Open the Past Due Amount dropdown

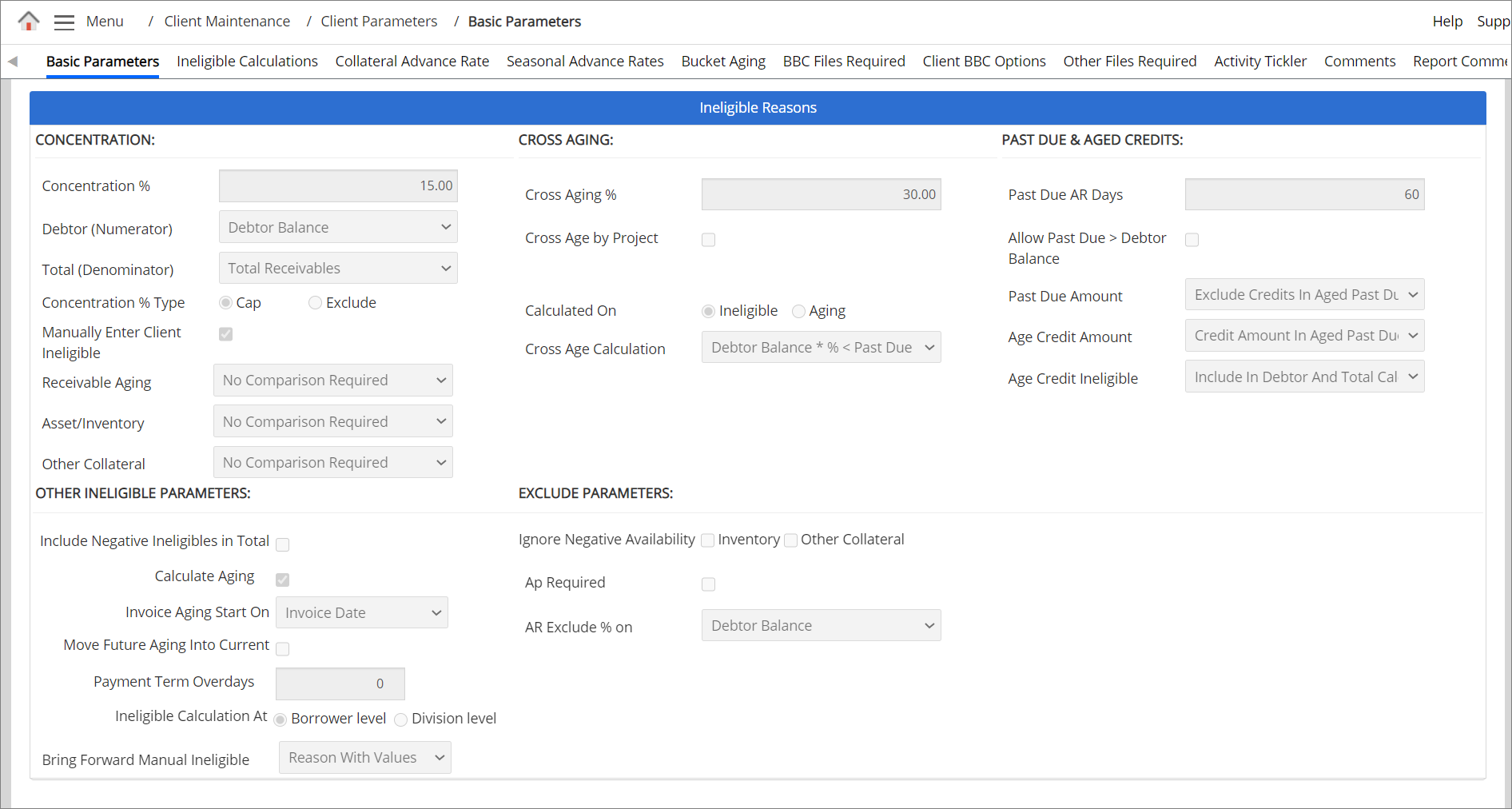click(x=1304, y=295)
